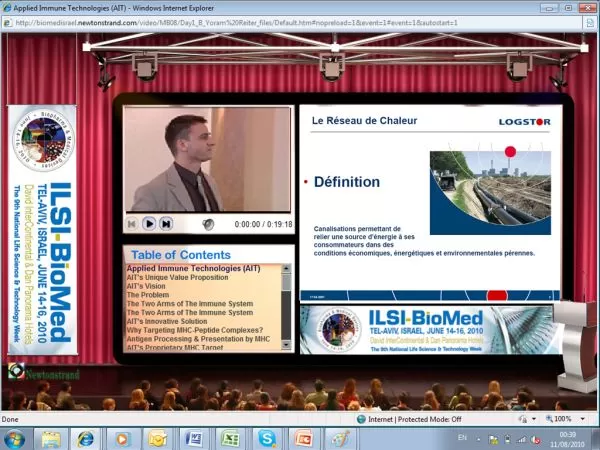The image size is (600, 450).
Task: Open 'Applied Immune Technologies (AIT)' in contents
Action: (193, 268)
